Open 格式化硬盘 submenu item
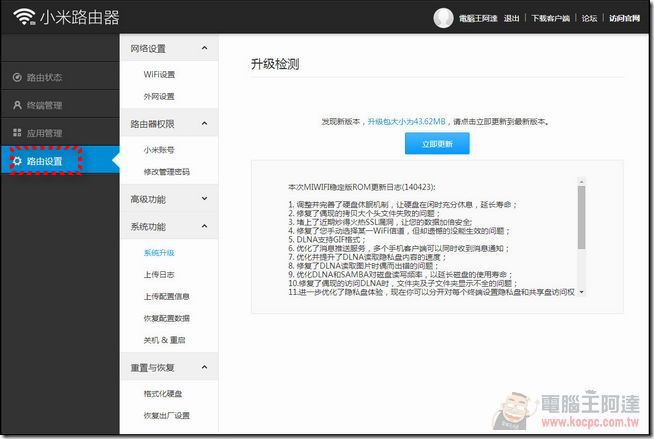Viewport: 654px width, 439px height. pos(163,394)
